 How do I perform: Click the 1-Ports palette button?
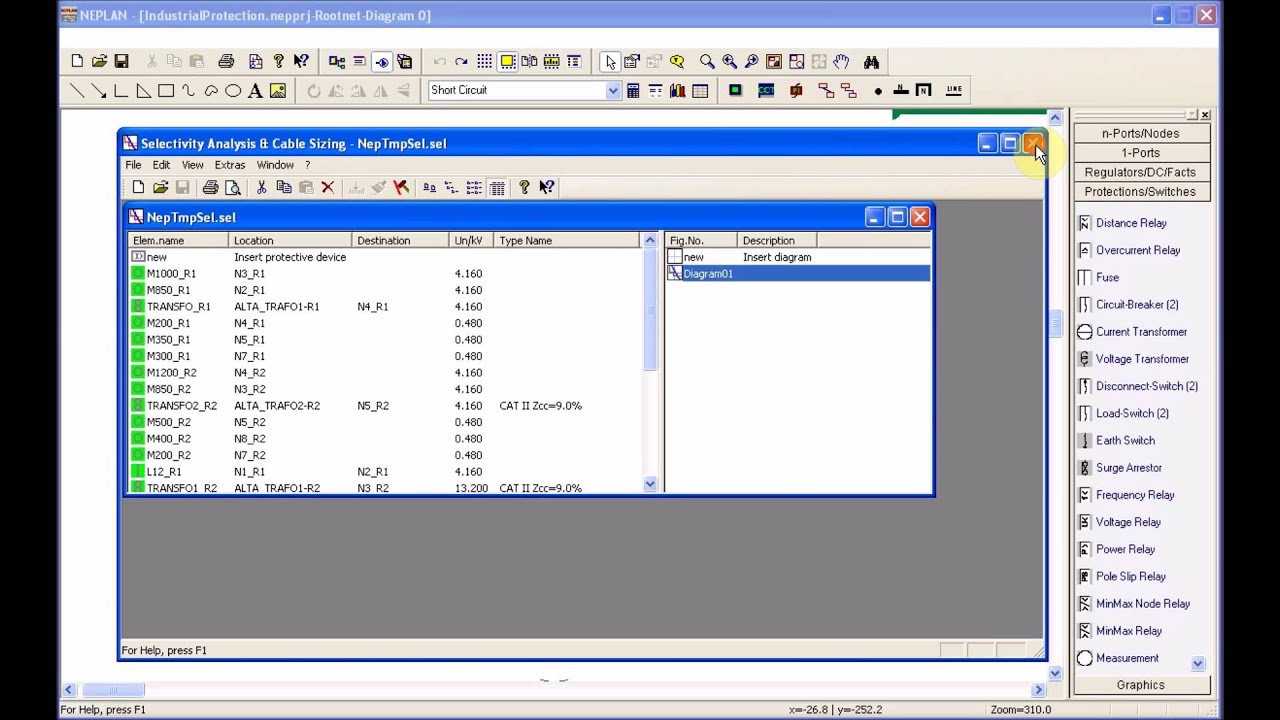click(x=1140, y=153)
